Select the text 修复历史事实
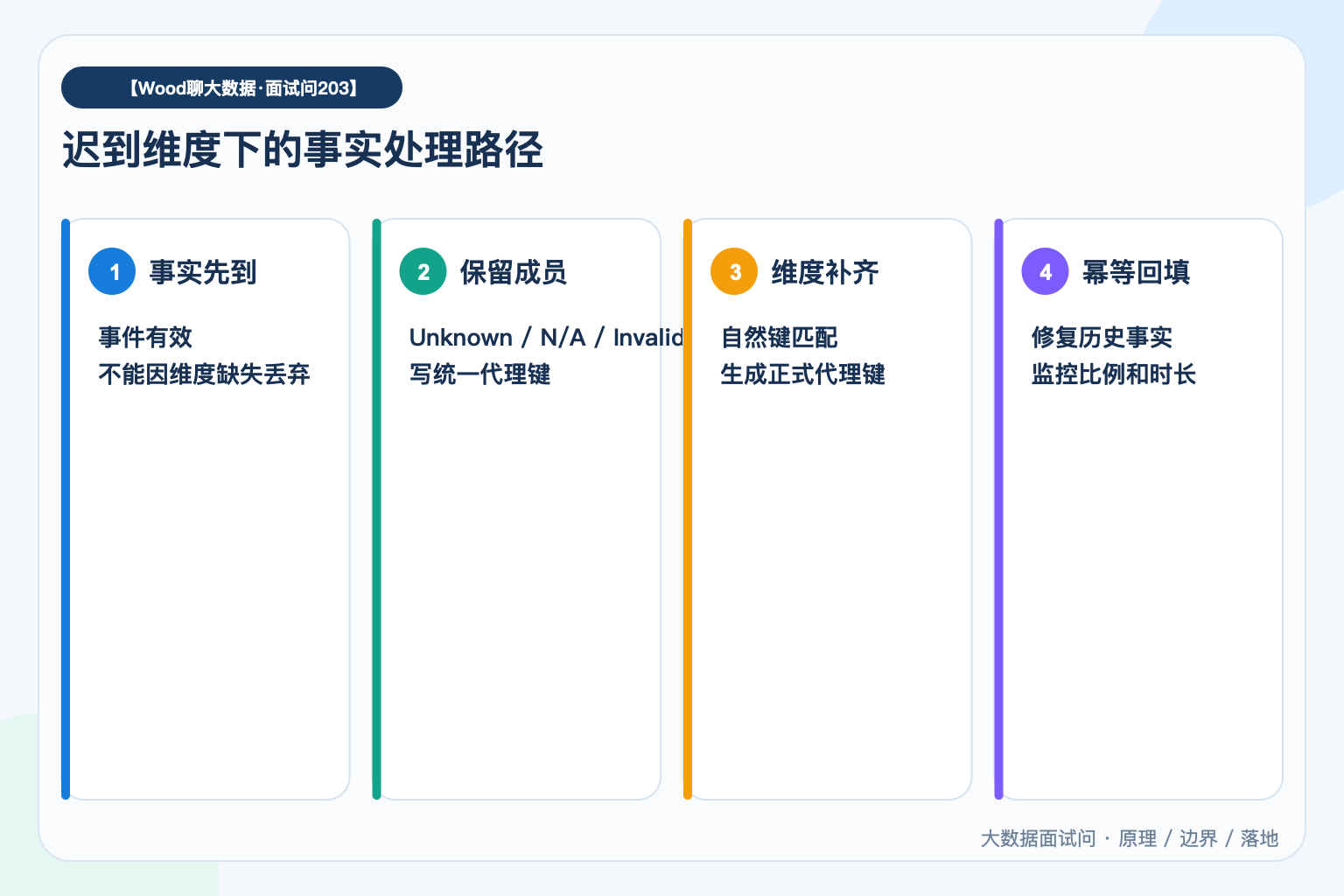The width and height of the screenshot is (1344, 896). [1102, 337]
